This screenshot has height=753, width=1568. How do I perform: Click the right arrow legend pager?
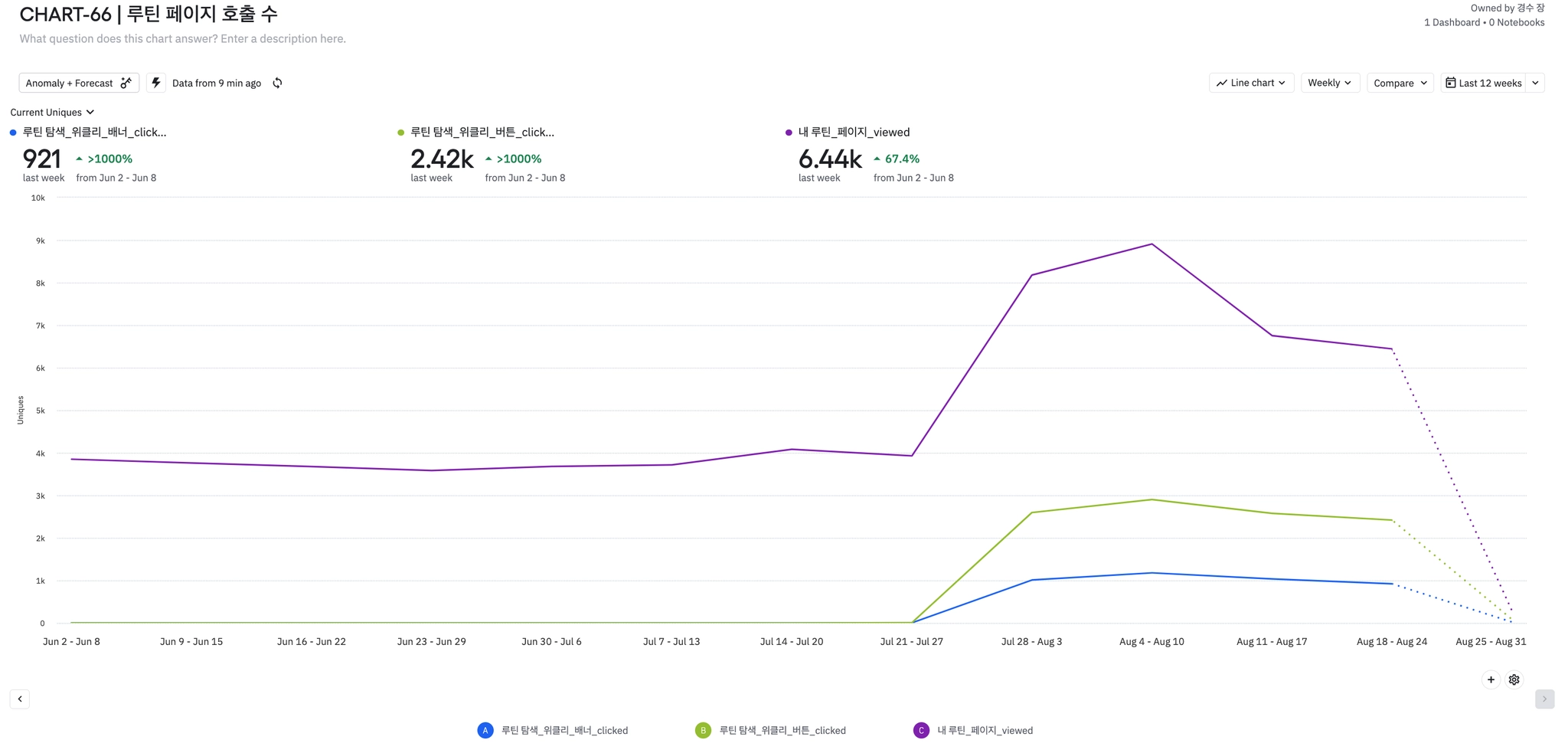[x=1544, y=699]
